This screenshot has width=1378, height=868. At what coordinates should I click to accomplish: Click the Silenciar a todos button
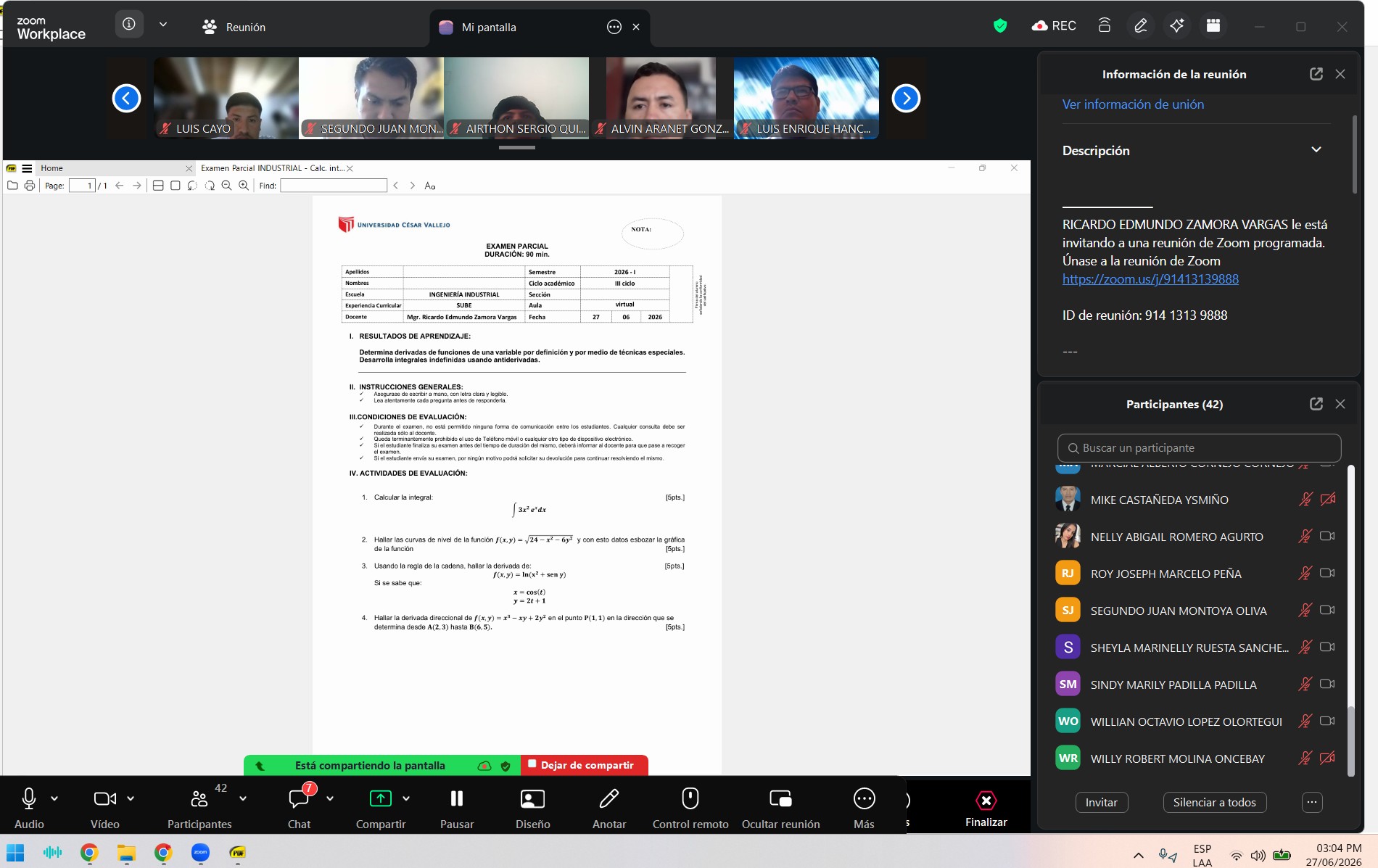(1215, 802)
